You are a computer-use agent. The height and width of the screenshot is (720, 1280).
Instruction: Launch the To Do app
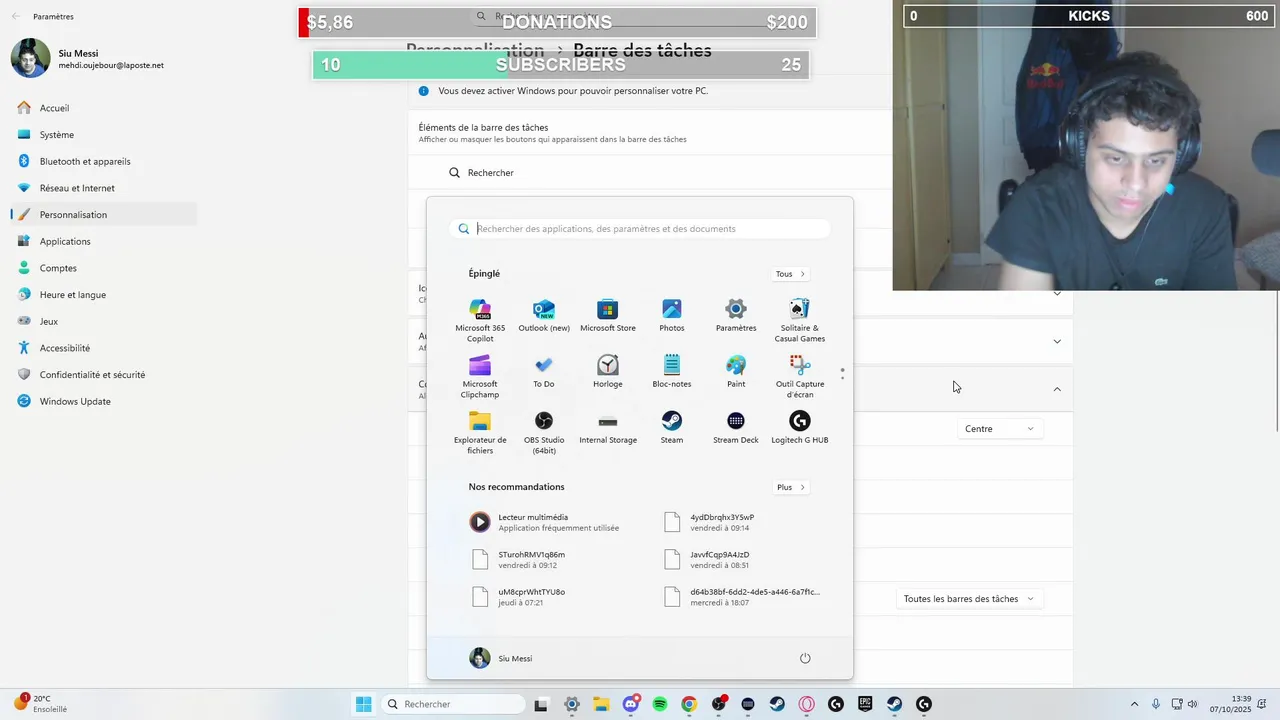point(544,372)
